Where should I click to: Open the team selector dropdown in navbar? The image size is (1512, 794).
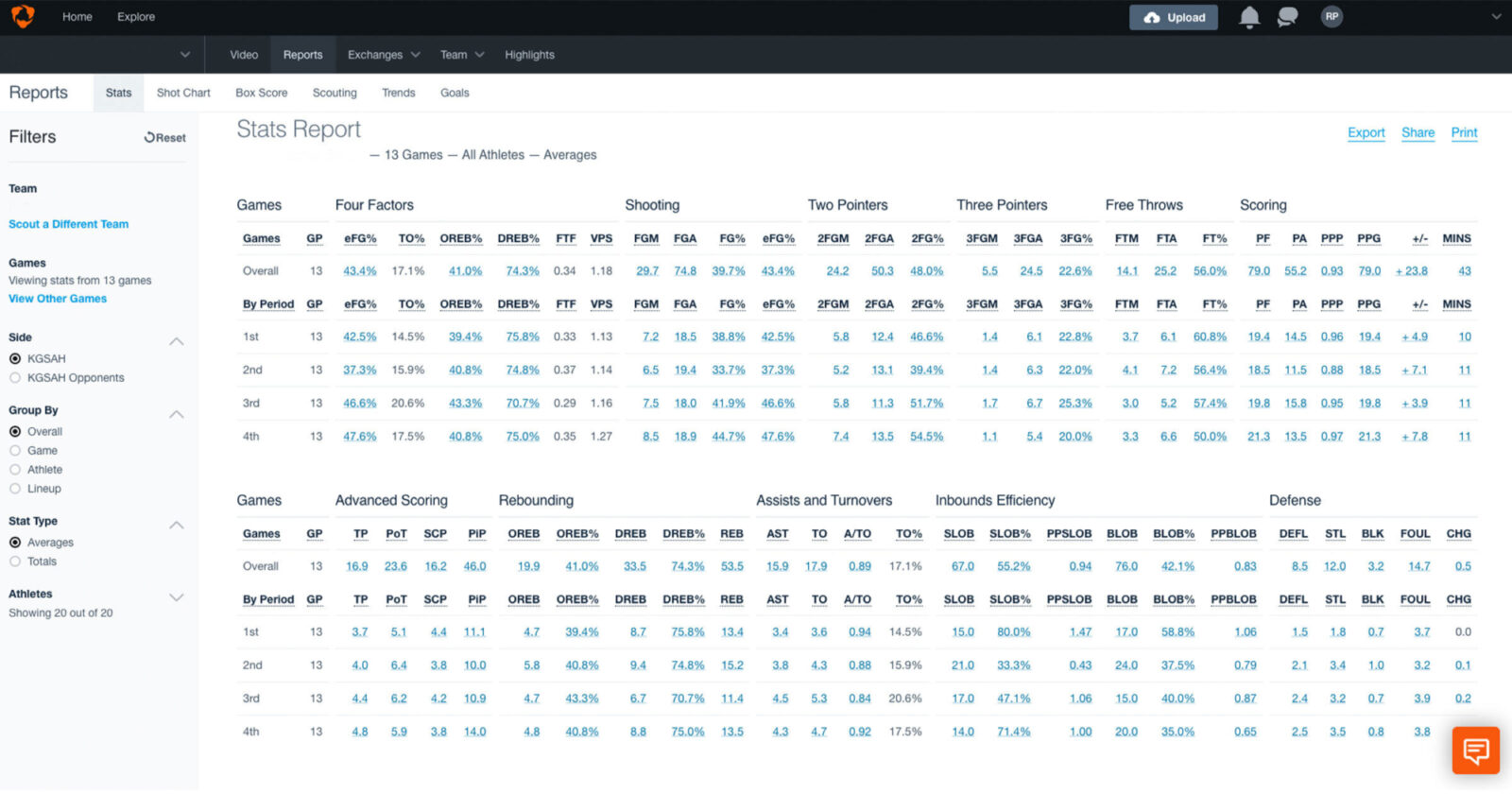[x=184, y=55]
